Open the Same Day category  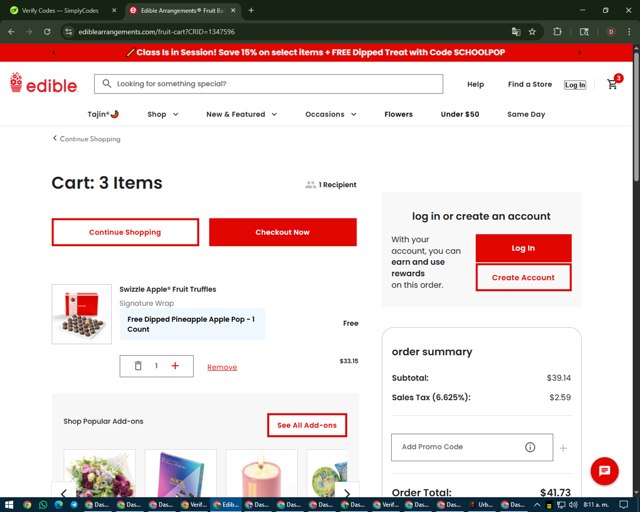[x=526, y=114]
